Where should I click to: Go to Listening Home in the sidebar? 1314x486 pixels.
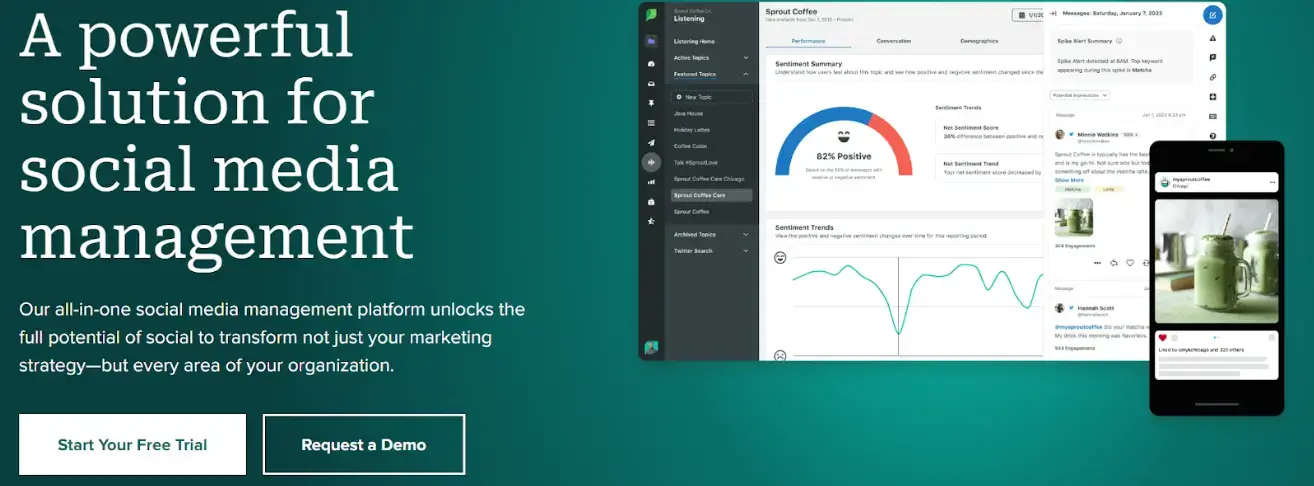coord(694,41)
